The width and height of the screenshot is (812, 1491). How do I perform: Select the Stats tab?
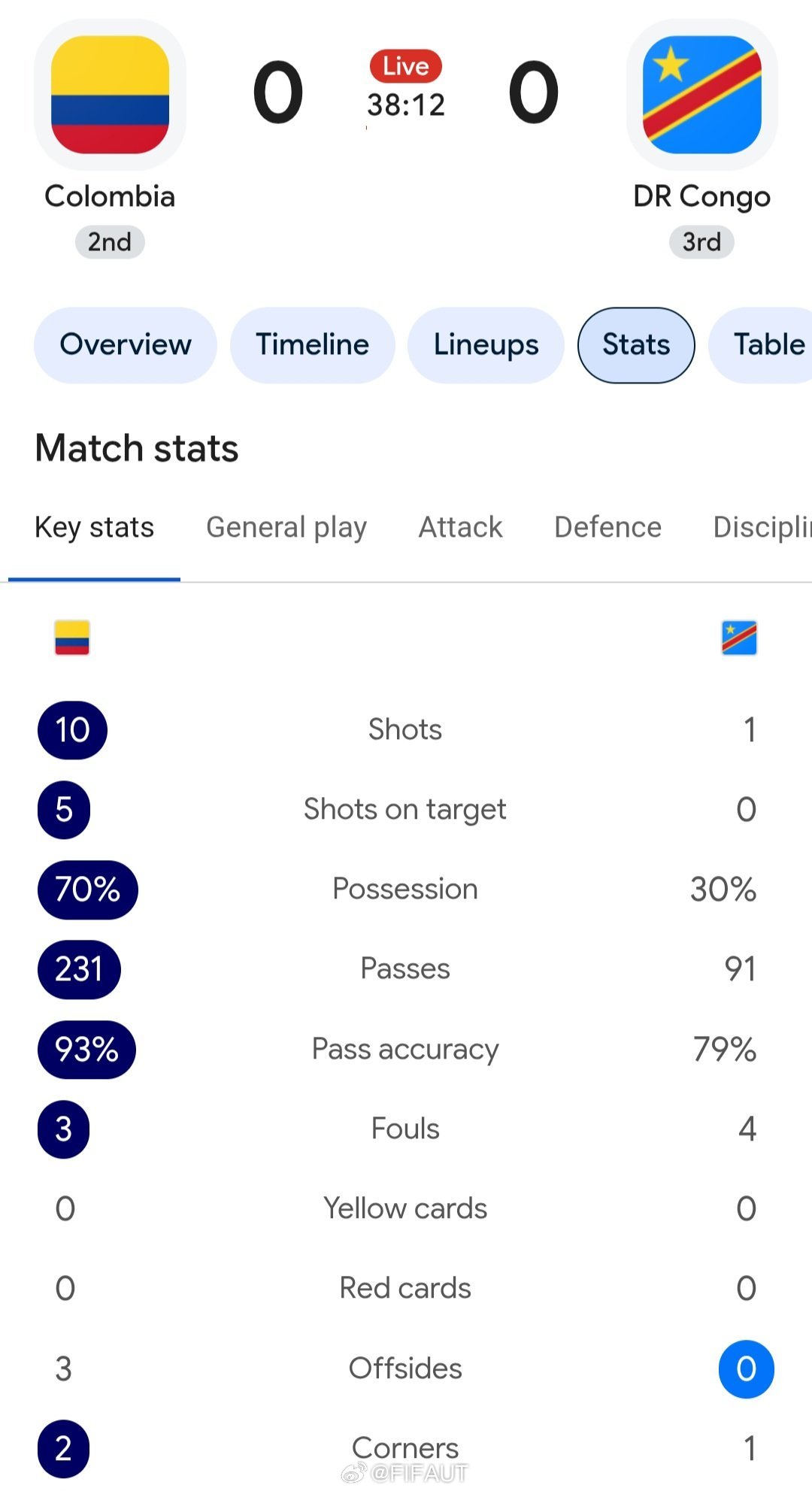click(x=636, y=345)
